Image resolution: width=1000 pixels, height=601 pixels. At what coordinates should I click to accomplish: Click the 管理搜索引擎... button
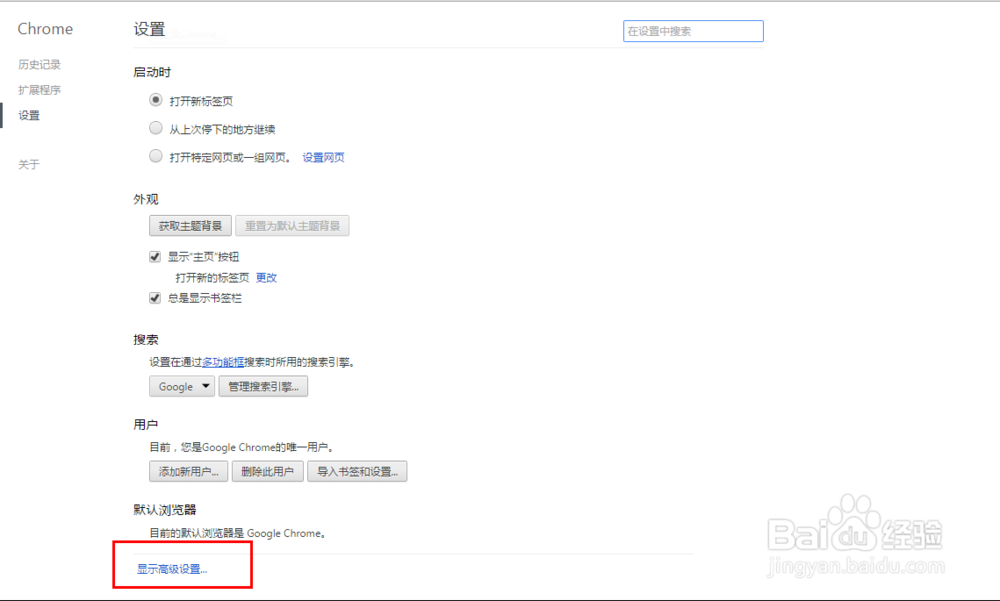(263, 387)
